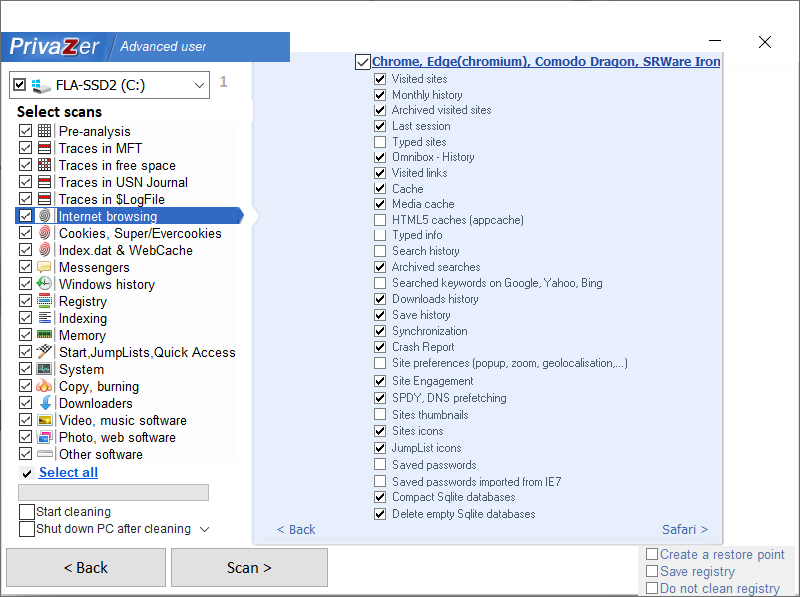800x597 pixels.
Task: Uncheck the Chrome, Edge(chromium) group checkbox
Action: click(362, 62)
